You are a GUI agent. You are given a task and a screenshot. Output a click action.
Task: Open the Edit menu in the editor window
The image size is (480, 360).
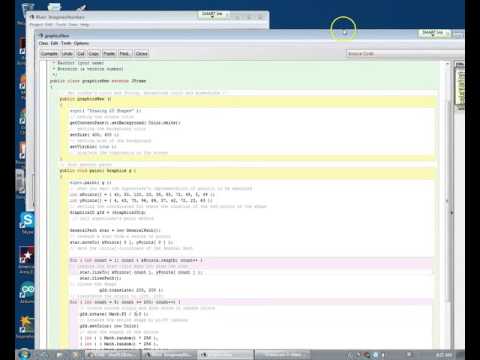click(x=55, y=43)
